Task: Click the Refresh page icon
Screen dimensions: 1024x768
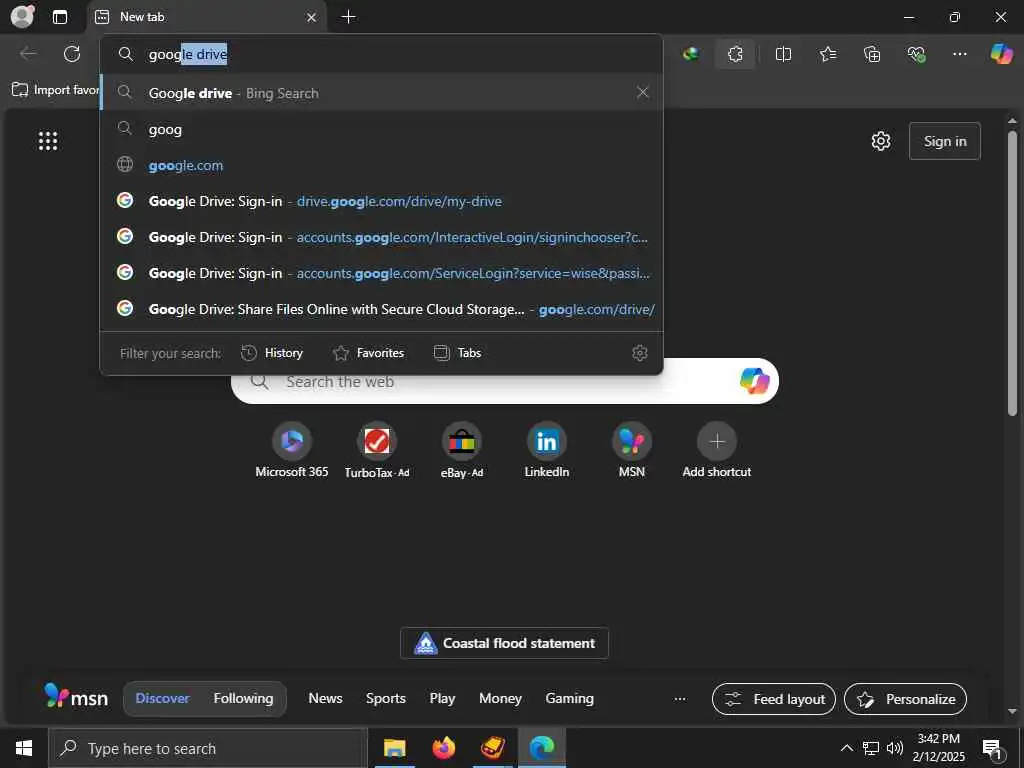Action: pos(72,54)
